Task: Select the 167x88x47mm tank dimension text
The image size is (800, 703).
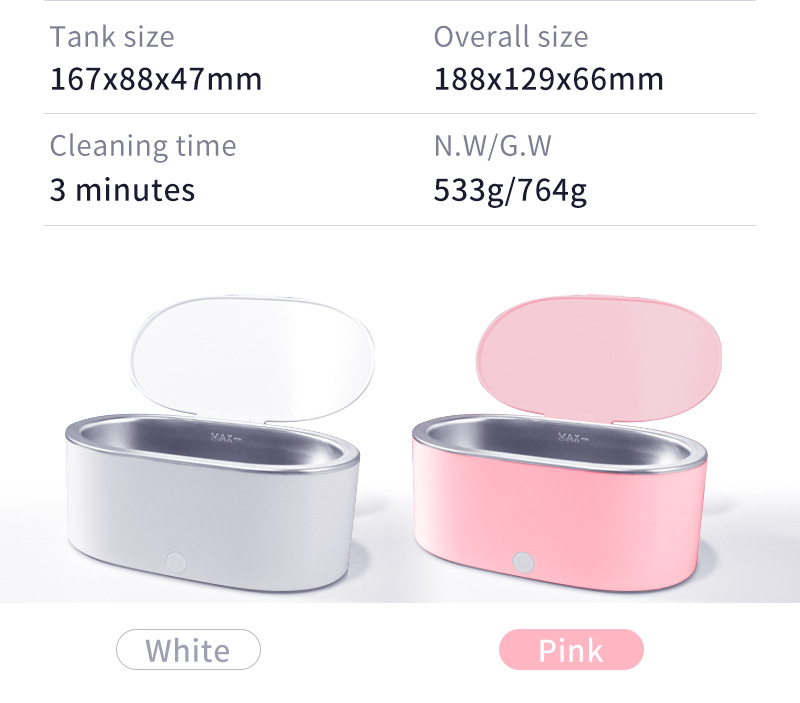Action: coord(156,80)
